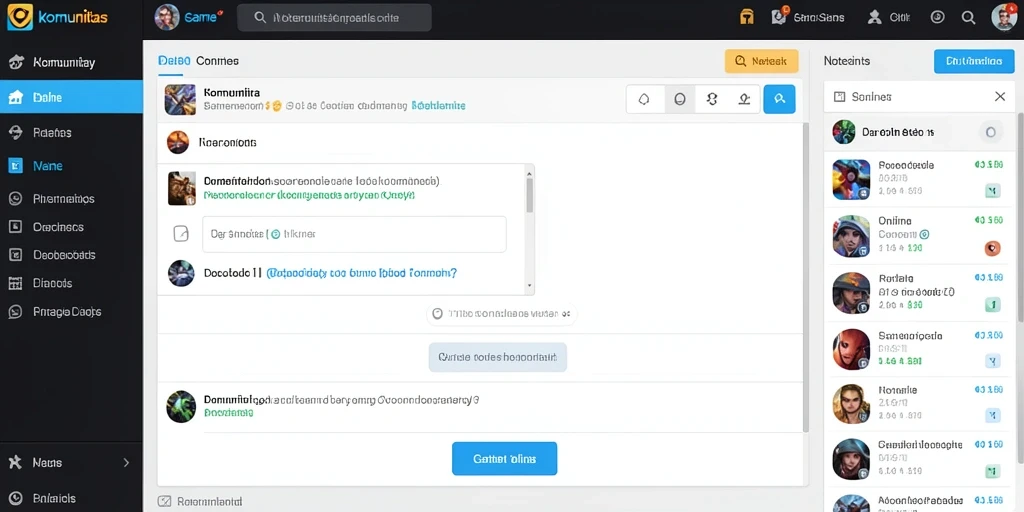Click the green text under Domentahdon
1024x512 pixels.
[x=309, y=195]
